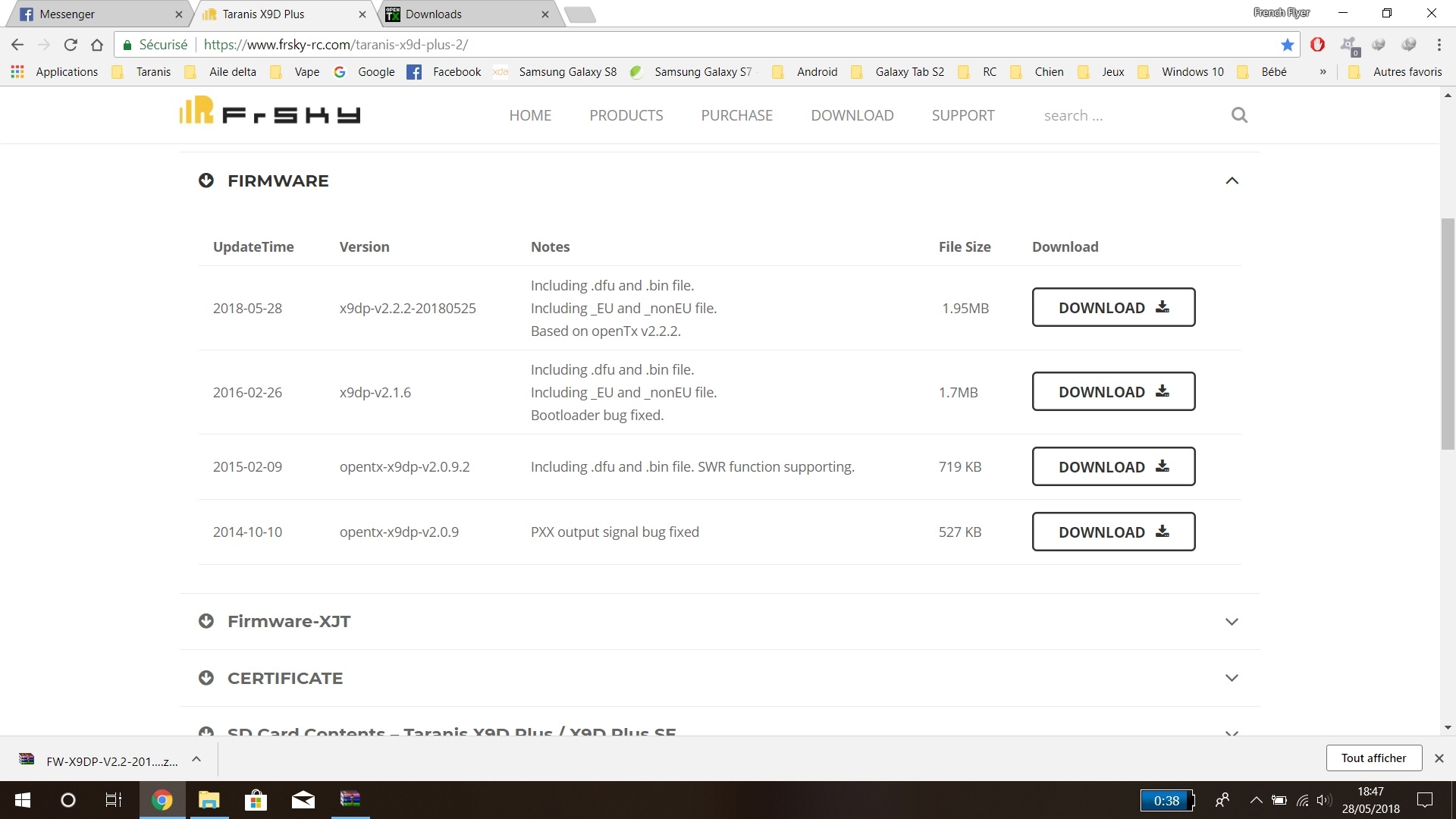Close the Taranis X9D Plus tab

[x=362, y=14]
